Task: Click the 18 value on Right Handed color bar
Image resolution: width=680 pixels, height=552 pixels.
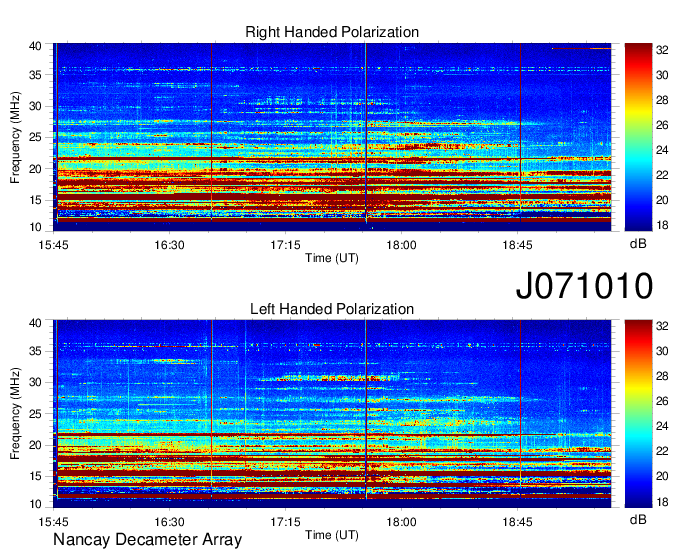Action: (662, 225)
